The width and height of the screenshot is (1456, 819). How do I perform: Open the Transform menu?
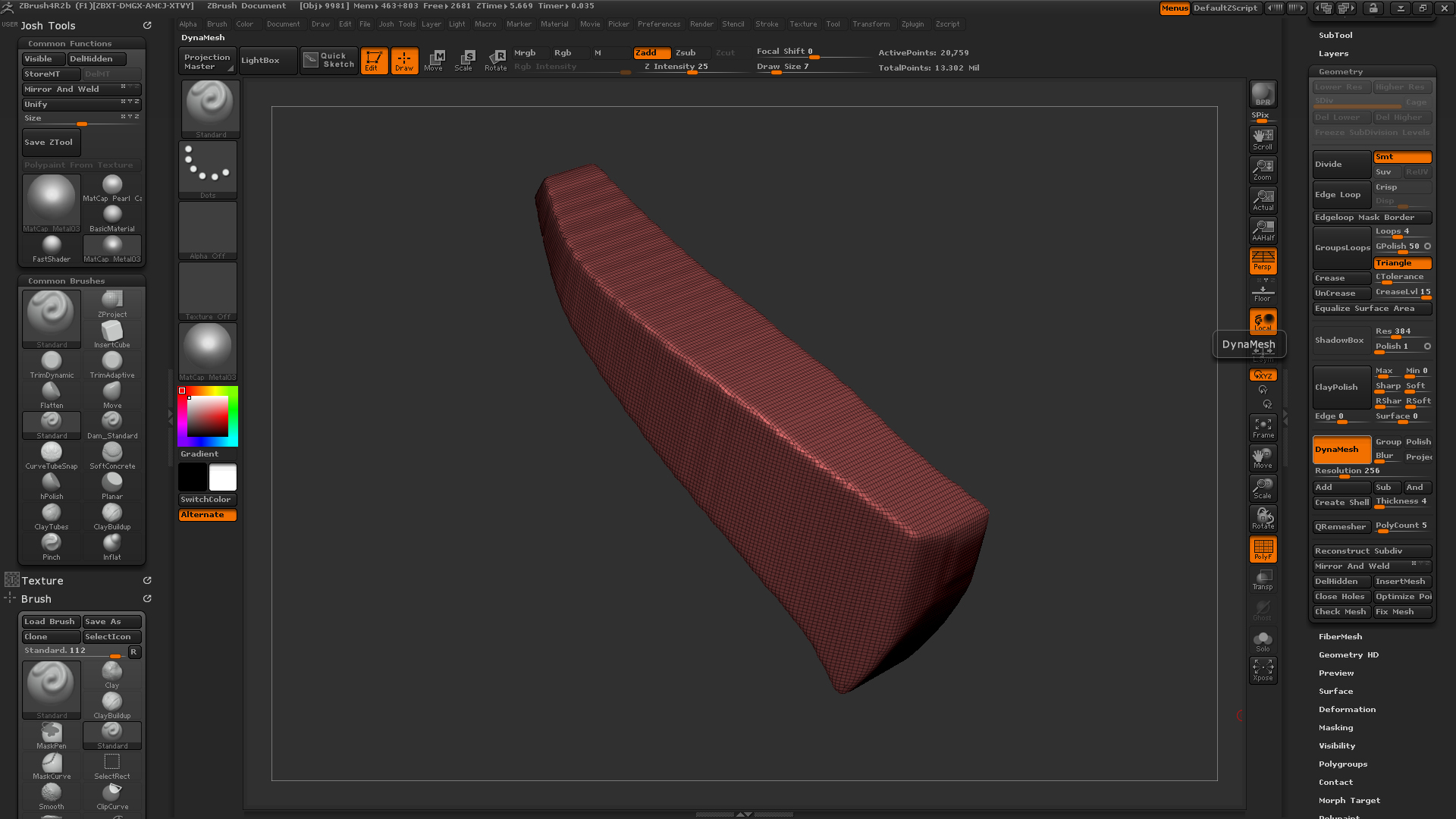[871, 24]
